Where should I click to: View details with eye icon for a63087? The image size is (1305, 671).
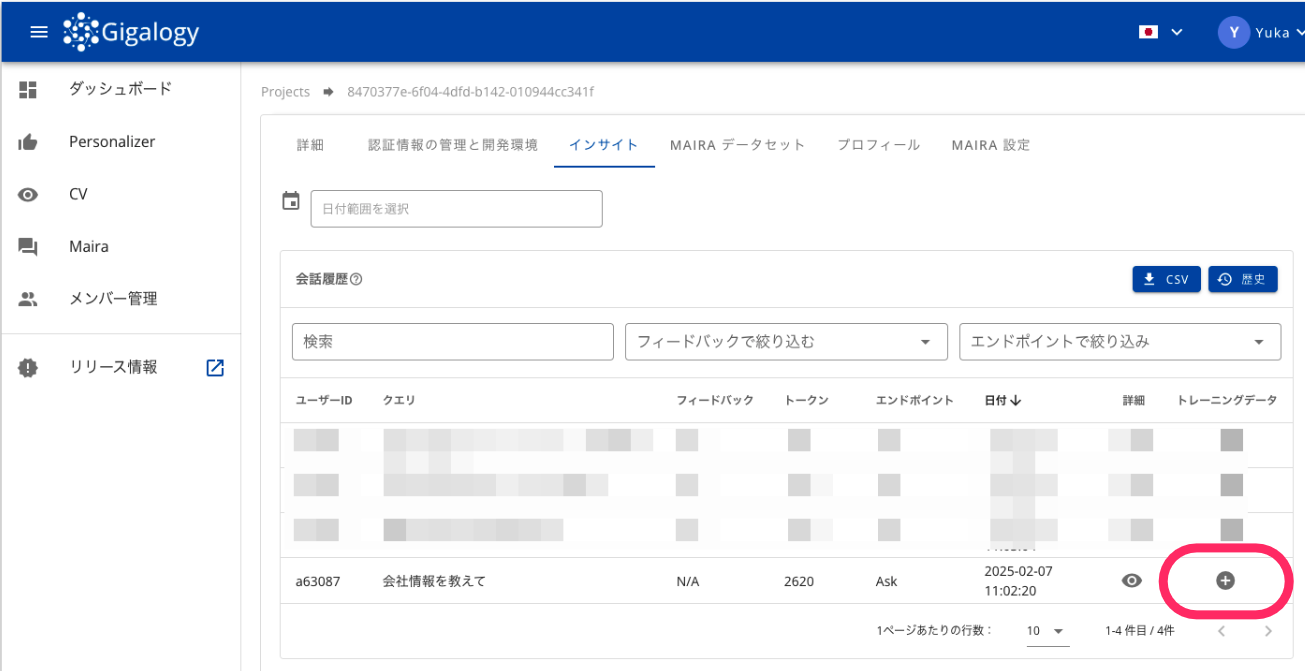tap(1132, 580)
